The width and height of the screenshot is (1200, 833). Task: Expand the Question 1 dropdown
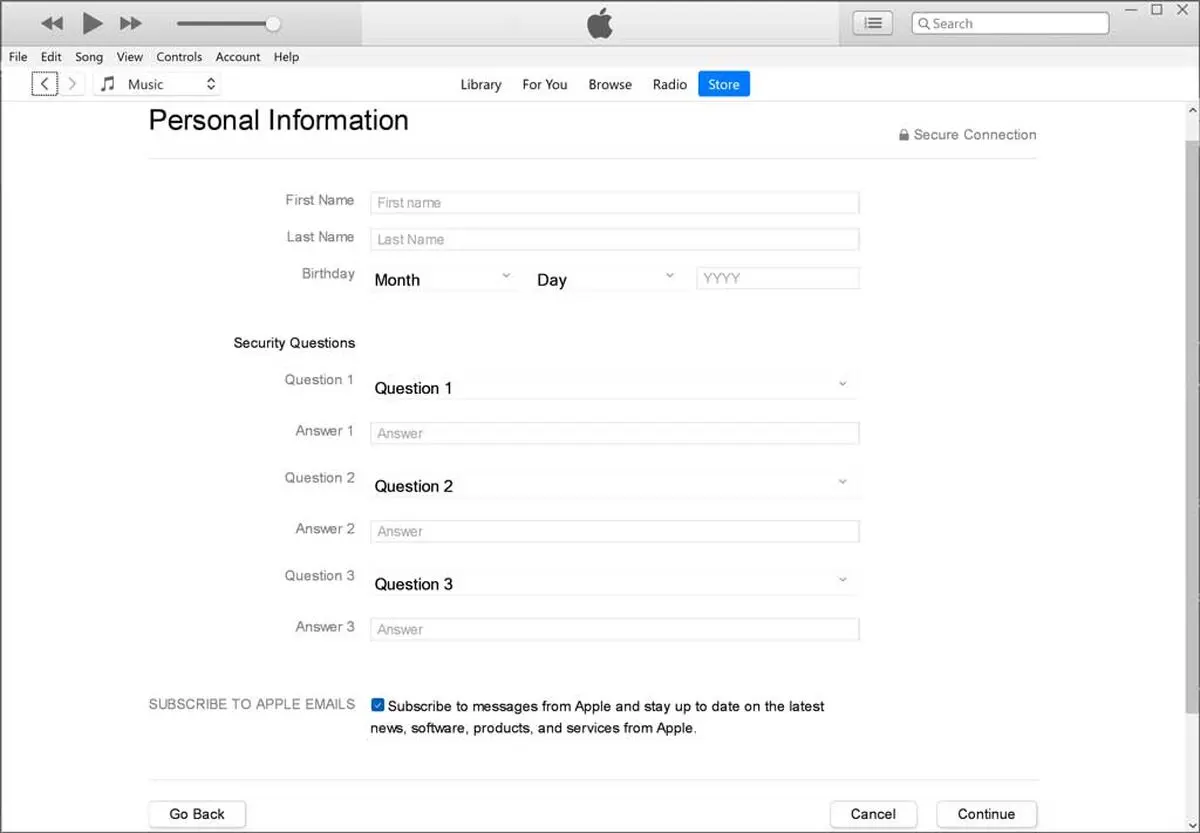coord(614,387)
